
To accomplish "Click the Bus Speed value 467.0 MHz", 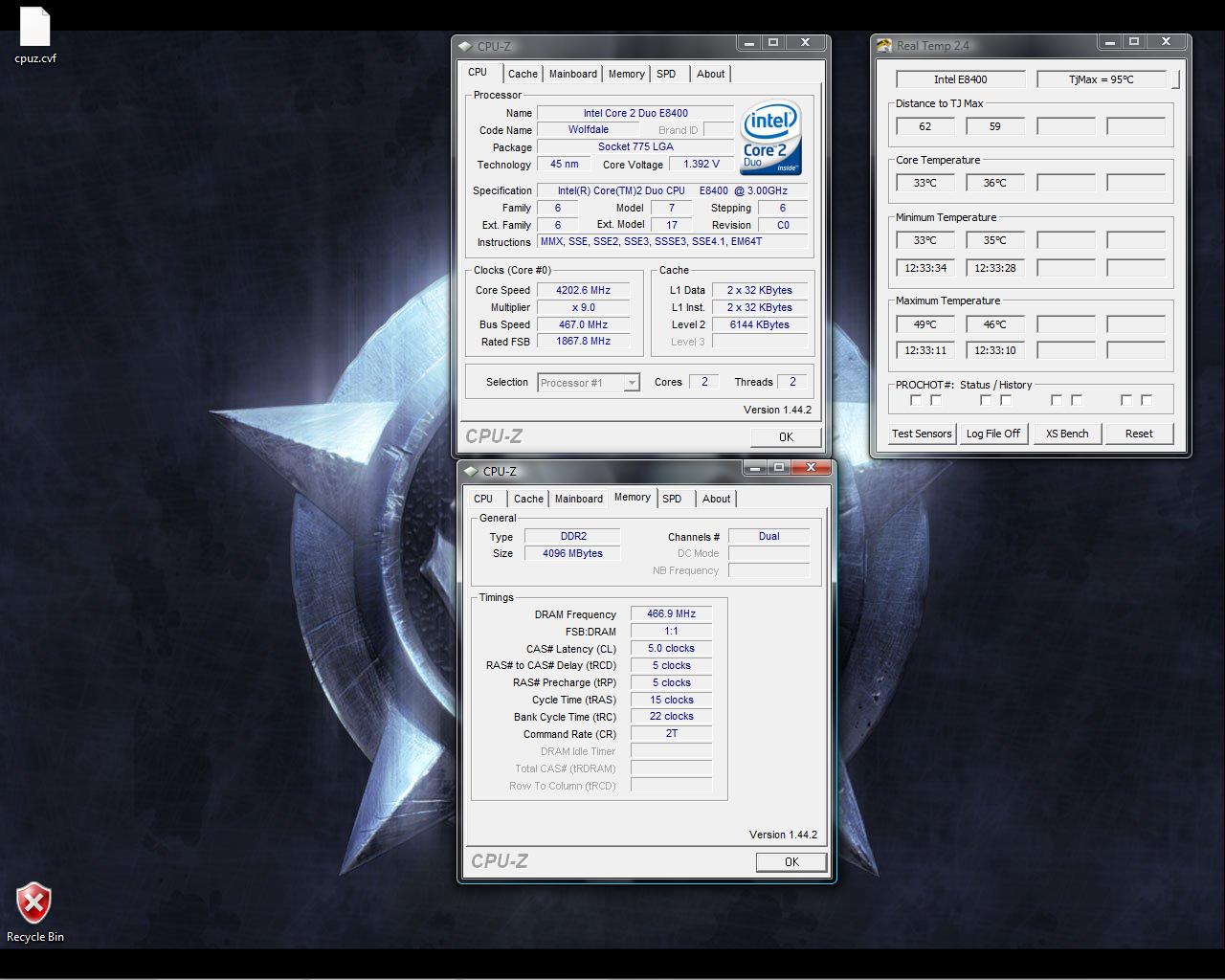I will 583,324.
